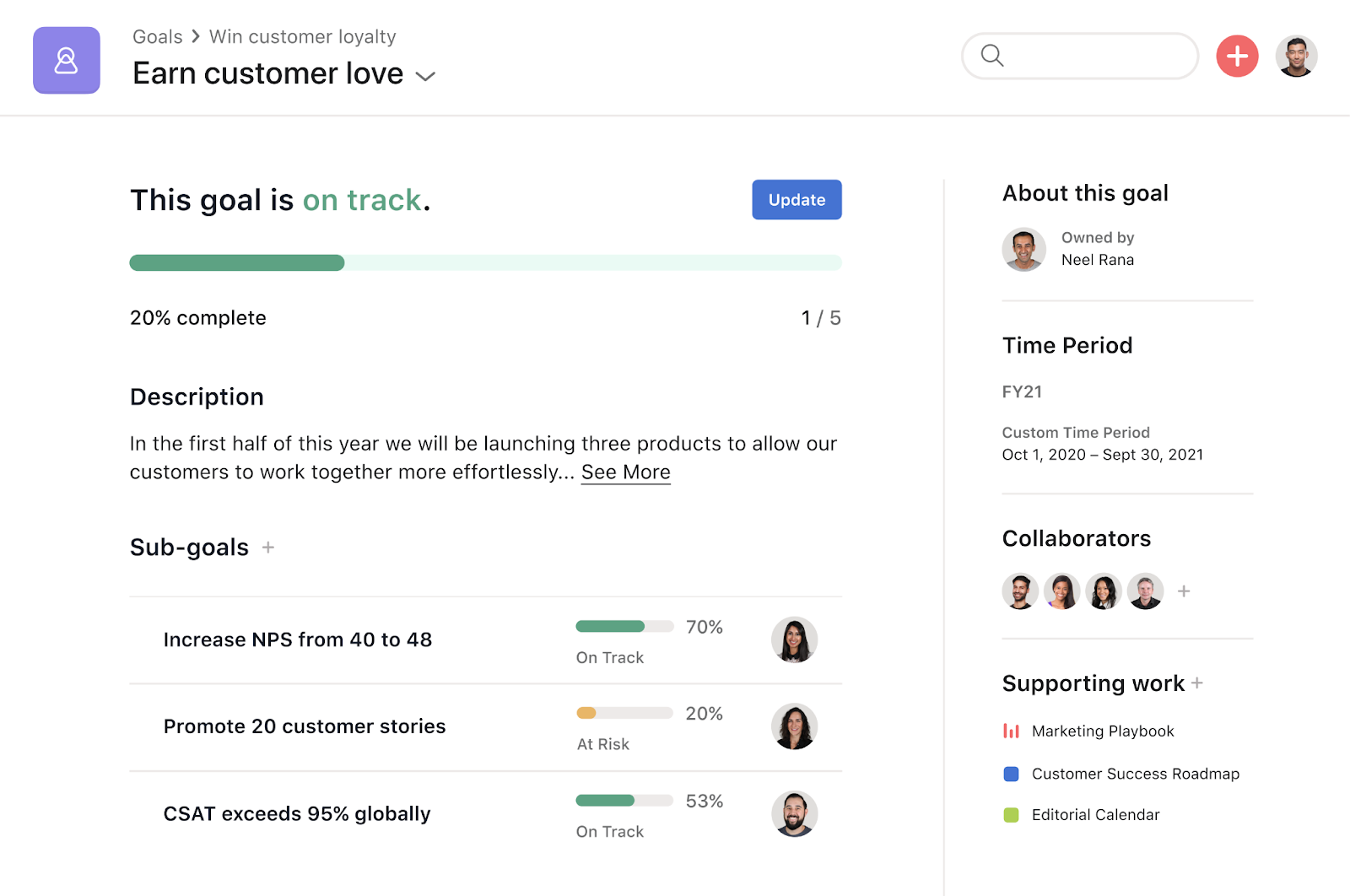
Task: Click the At Risk status label
Action: (x=603, y=744)
